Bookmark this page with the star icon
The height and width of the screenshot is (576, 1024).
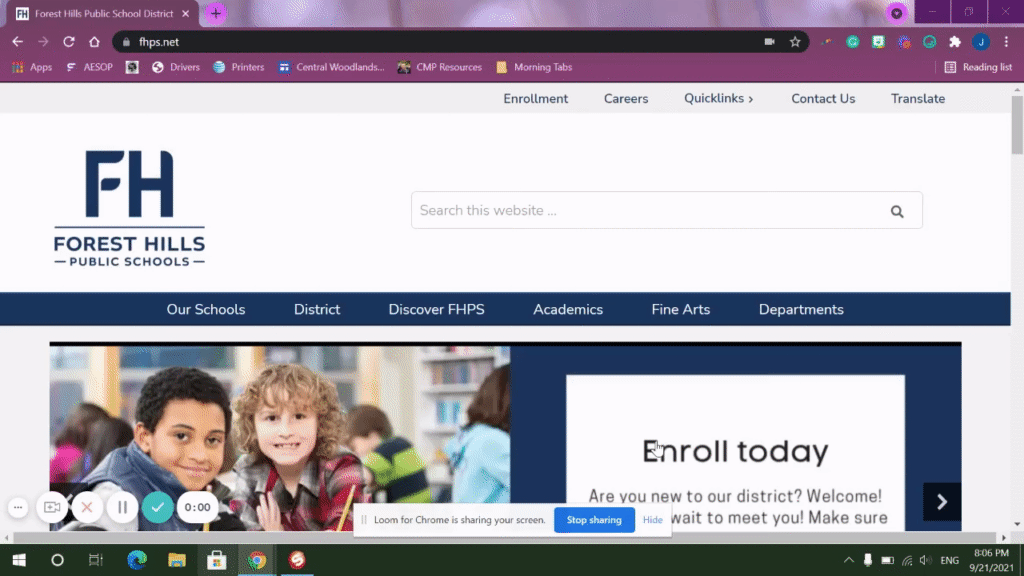point(795,42)
